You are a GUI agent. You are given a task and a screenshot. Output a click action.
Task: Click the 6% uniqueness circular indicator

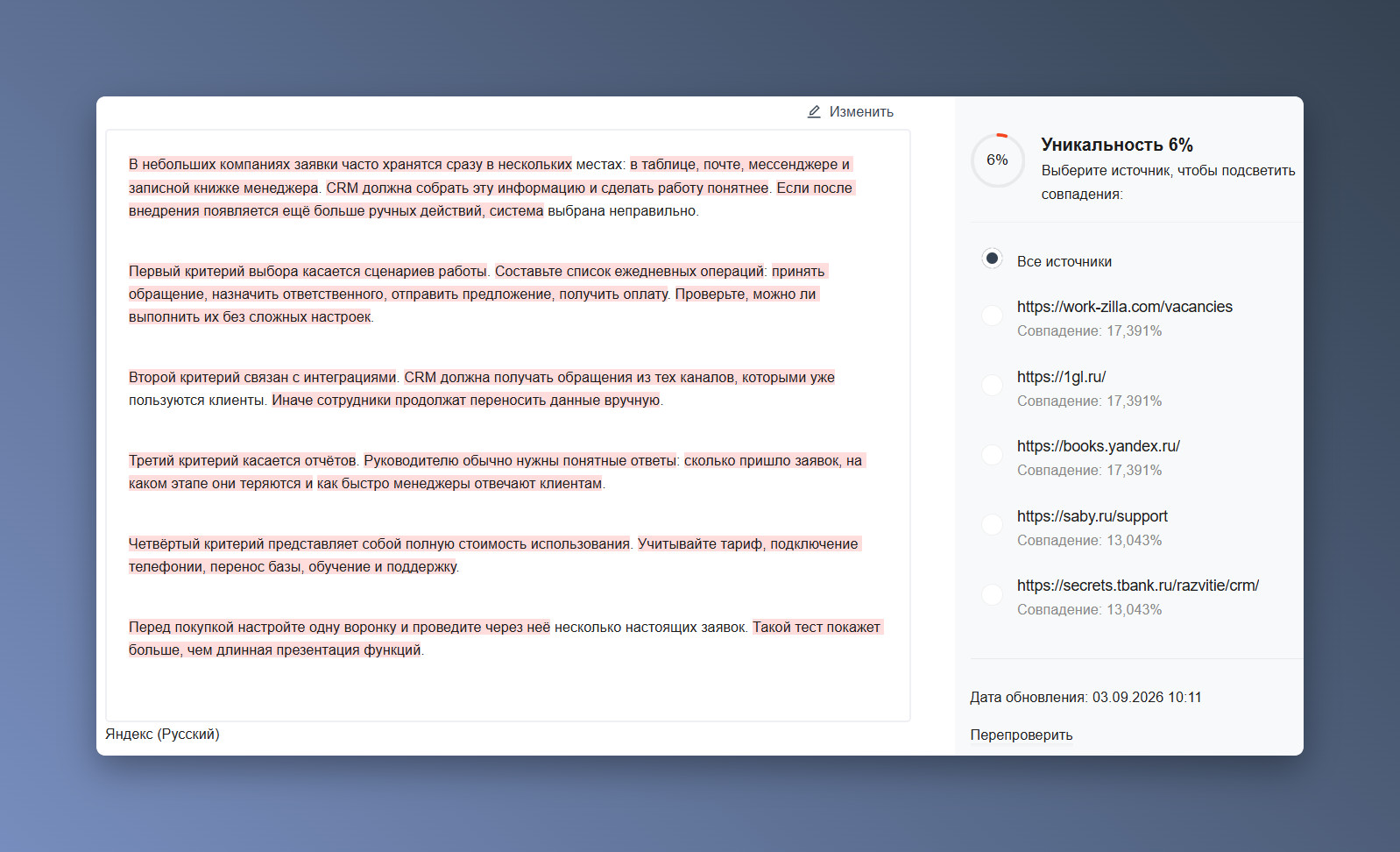pyautogui.click(x=997, y=160)
